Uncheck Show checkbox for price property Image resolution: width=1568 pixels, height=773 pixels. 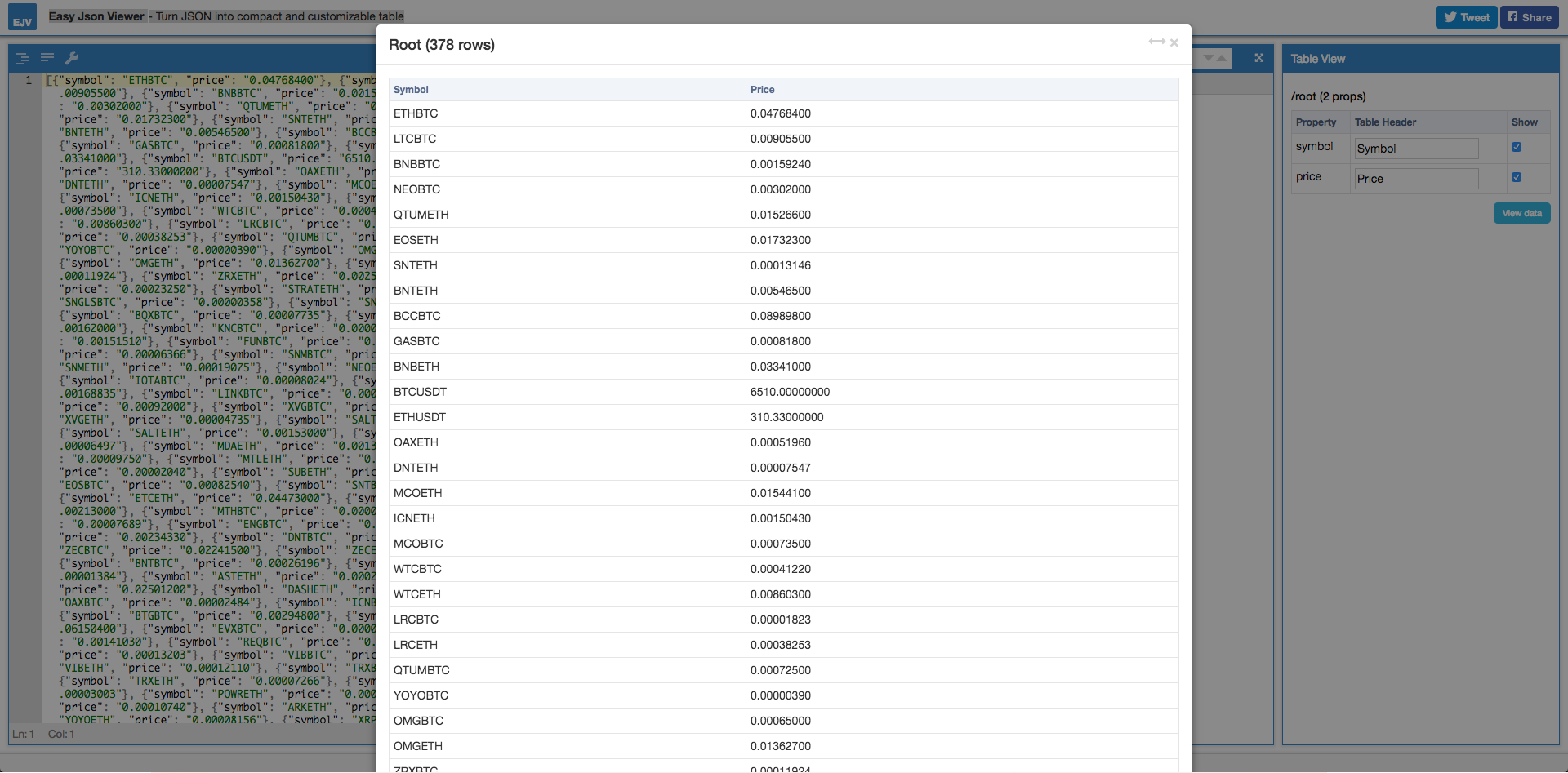(1517, 177)
